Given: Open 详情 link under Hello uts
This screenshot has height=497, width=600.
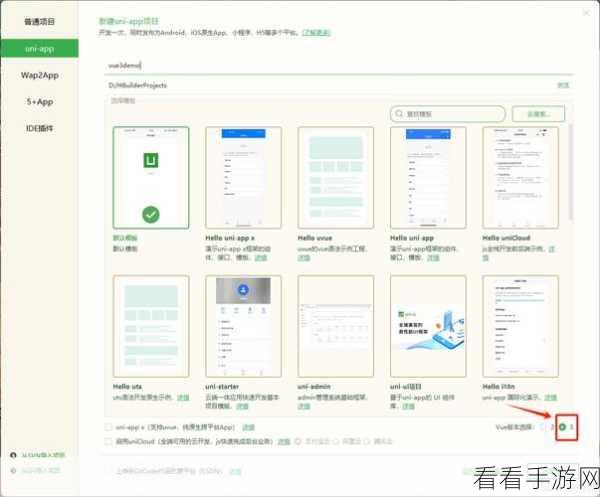Looking at the screenshot, I should (183, 398).
